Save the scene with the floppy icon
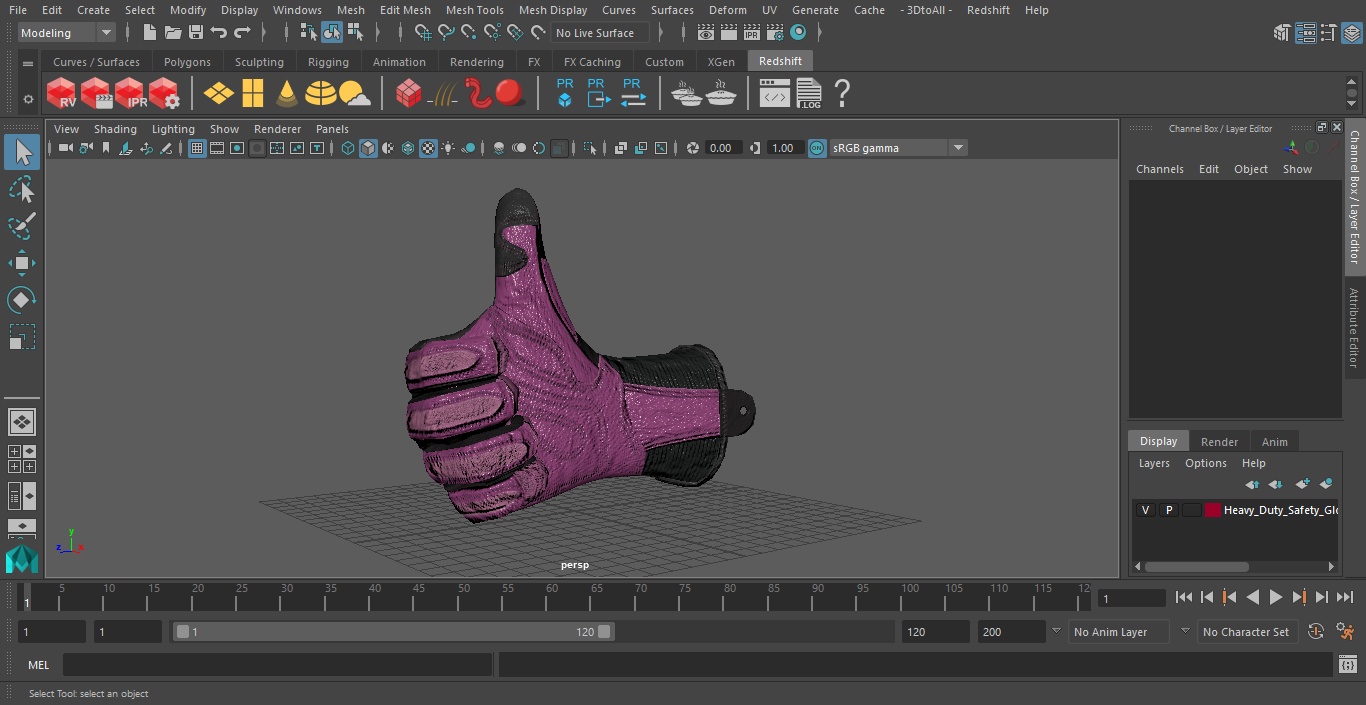Screen dimensions: 1366x705 coord(196,33)
